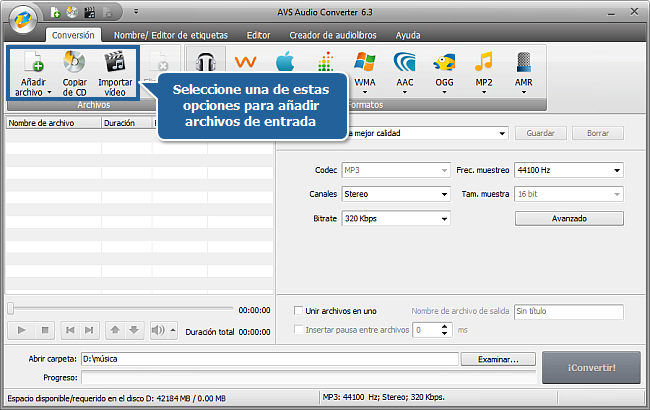The width and height of the screenshot is (650, 410).
Task: Click Importar vídeo clapperboard icon
Action: [116, 62]
